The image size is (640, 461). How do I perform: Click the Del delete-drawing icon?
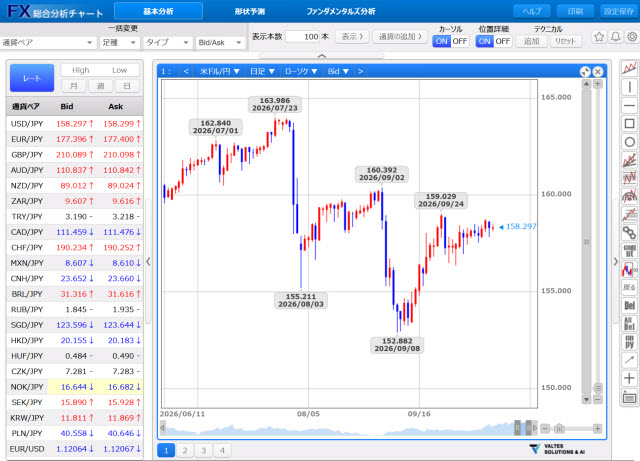point(629,305)
